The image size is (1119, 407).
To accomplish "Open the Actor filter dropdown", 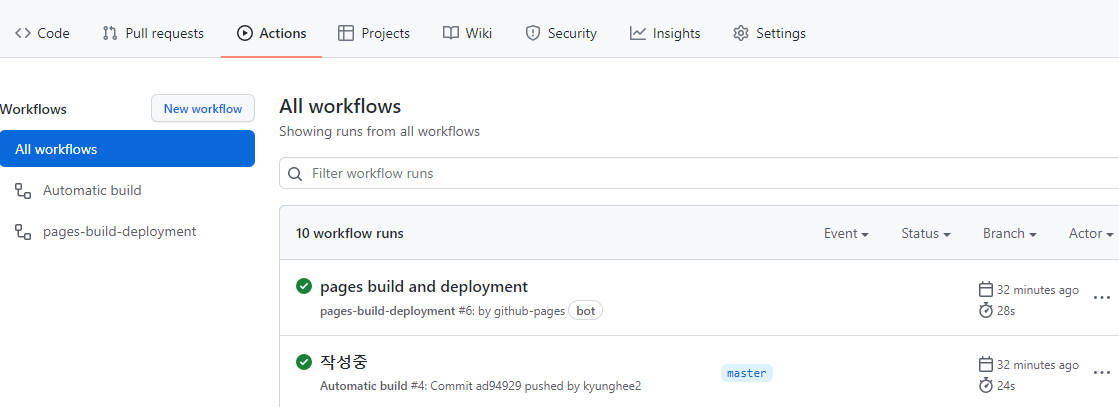I will [1091, 233].
